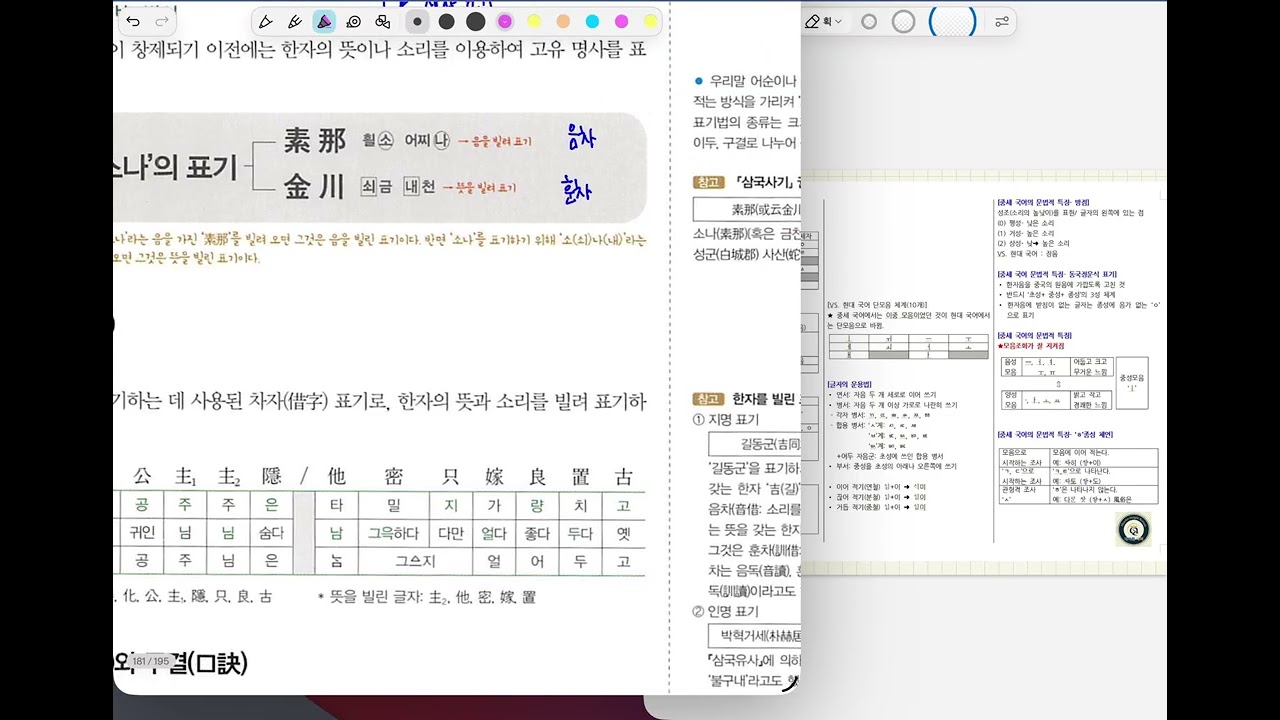Pick the orange color swatch
The height and width of the screenshot is (720, 1280).
click(x=563, y=21)
